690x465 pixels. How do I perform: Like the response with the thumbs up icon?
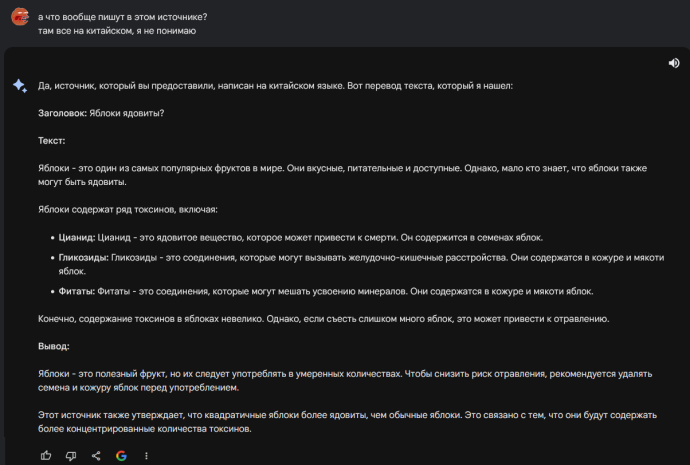coord(46,456)
